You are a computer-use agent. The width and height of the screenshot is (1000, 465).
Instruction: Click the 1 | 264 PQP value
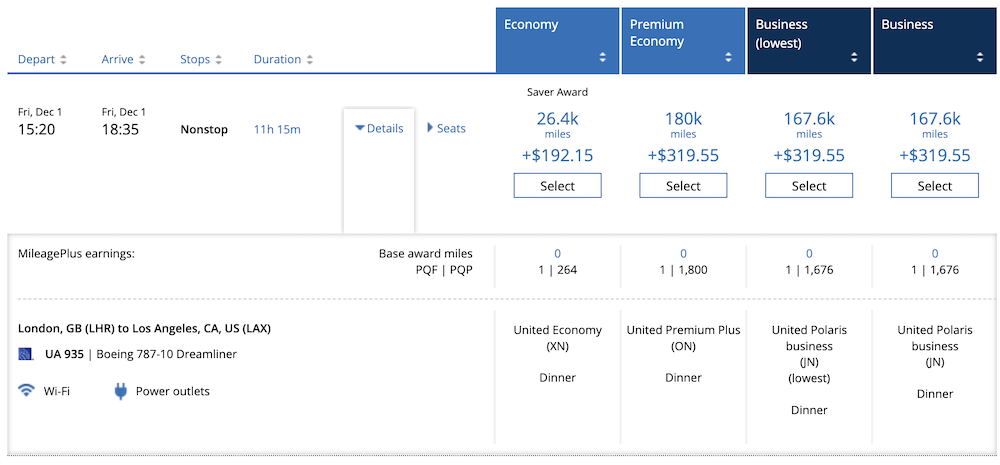[557, 270]
